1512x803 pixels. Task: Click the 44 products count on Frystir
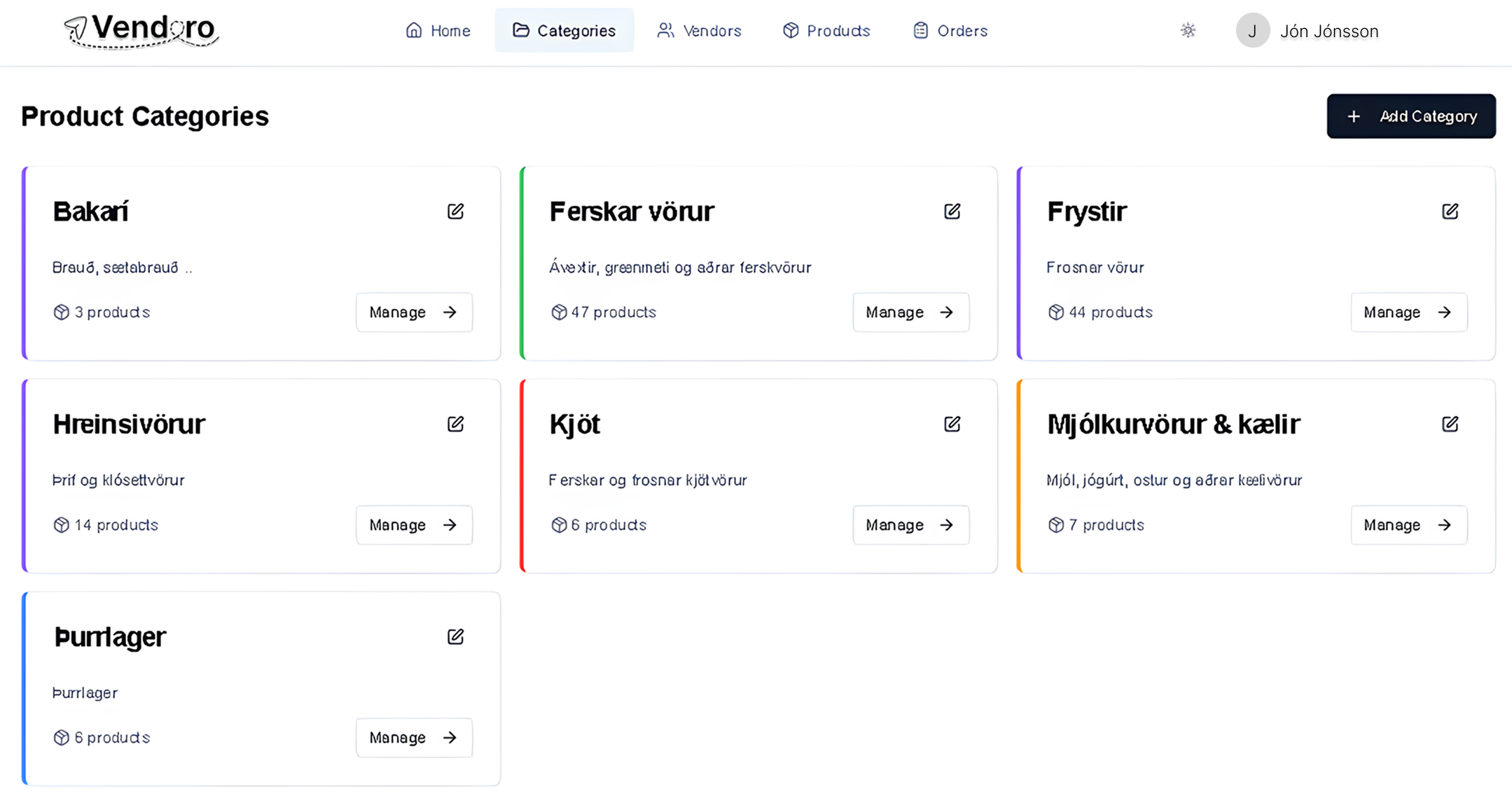point(1100,313)
